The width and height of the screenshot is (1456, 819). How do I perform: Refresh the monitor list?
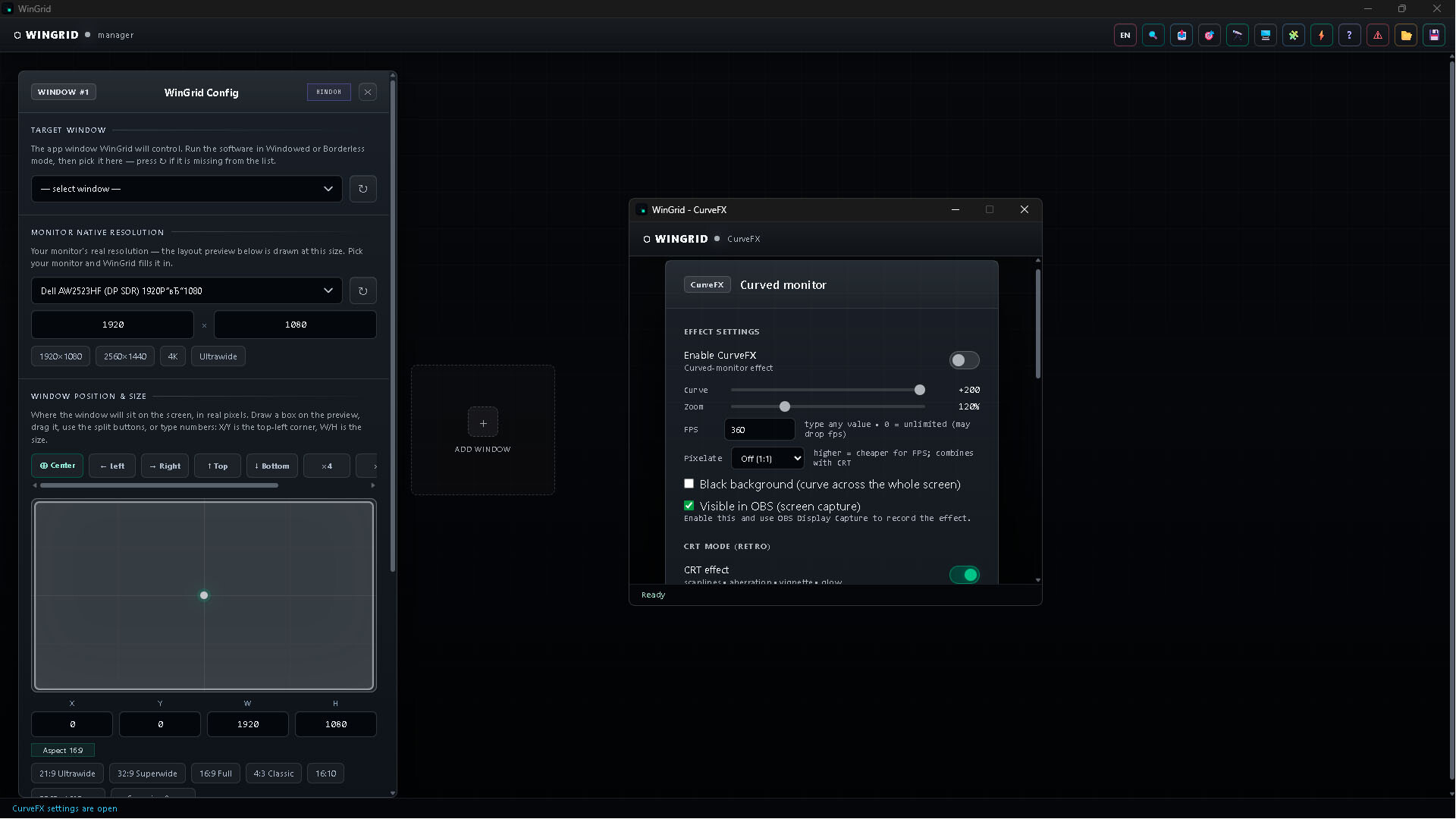(363, 290)
